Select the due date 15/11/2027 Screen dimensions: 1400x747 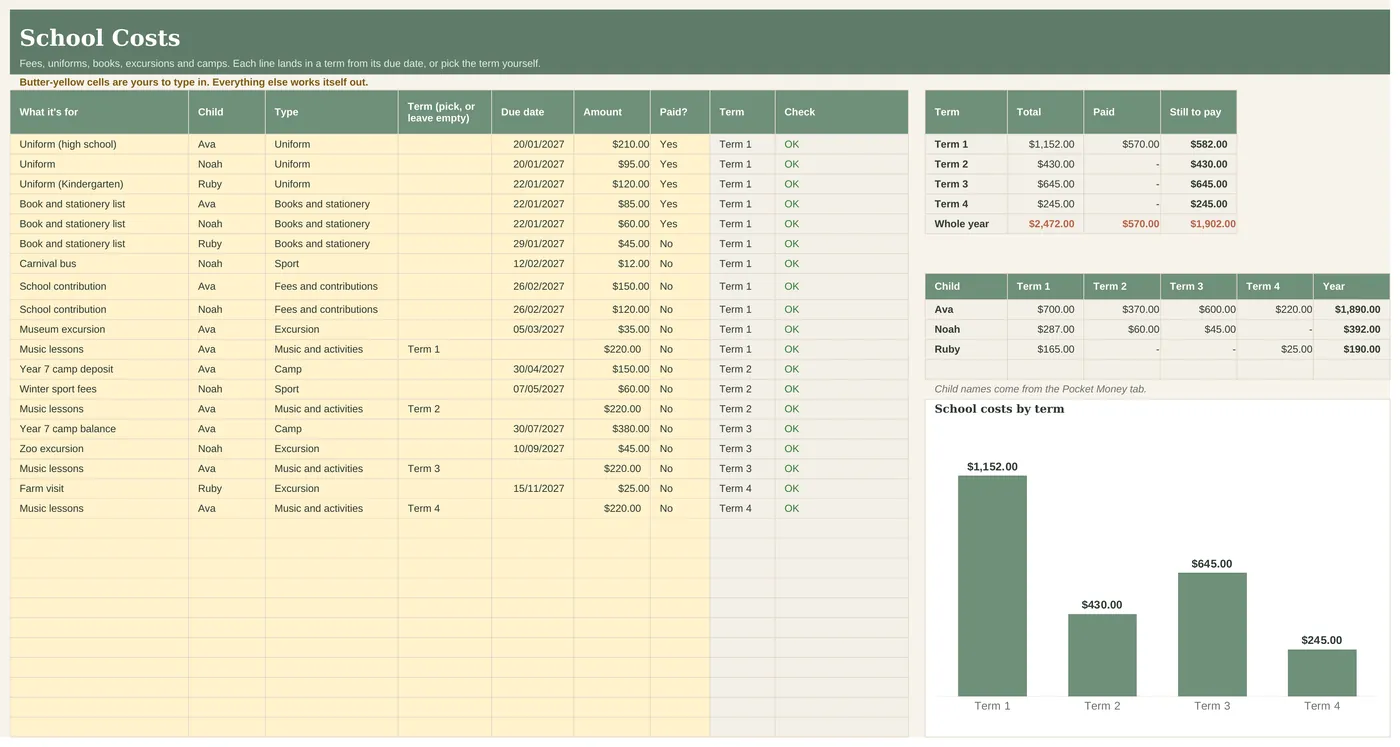[x=533, y=489]
